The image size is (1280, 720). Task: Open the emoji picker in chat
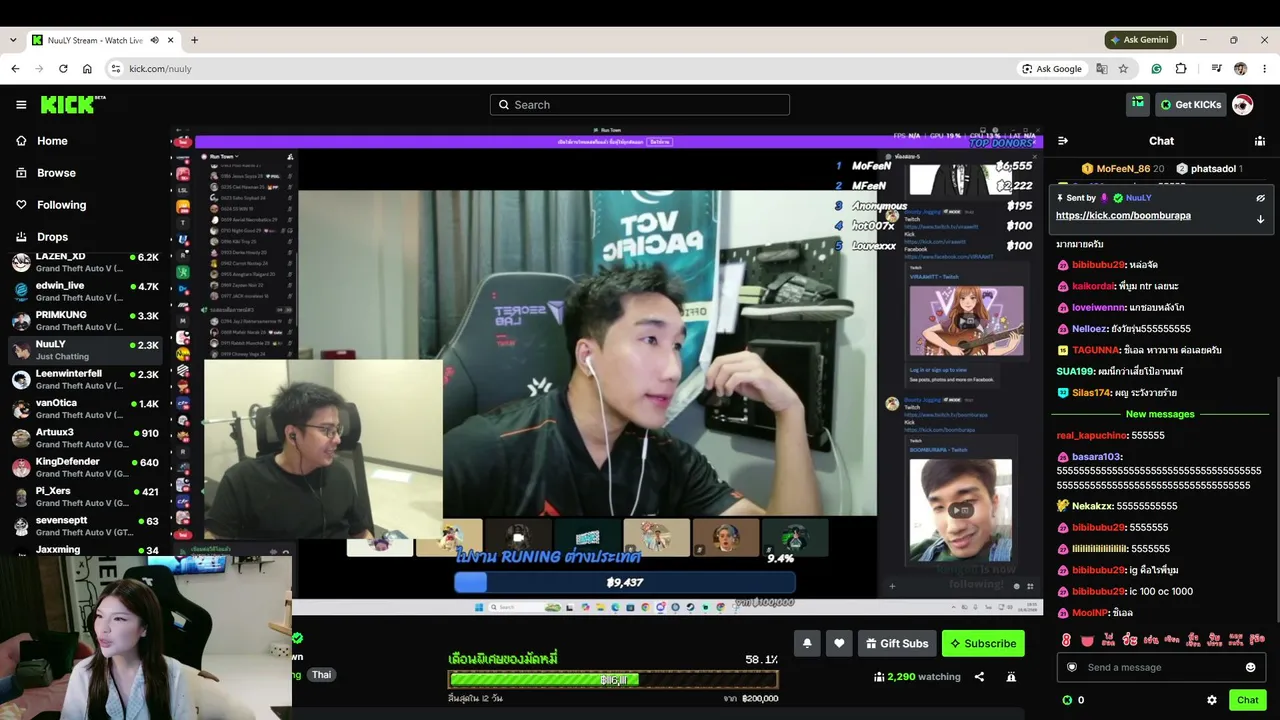pyautogui.click(x=1250, y=667)
